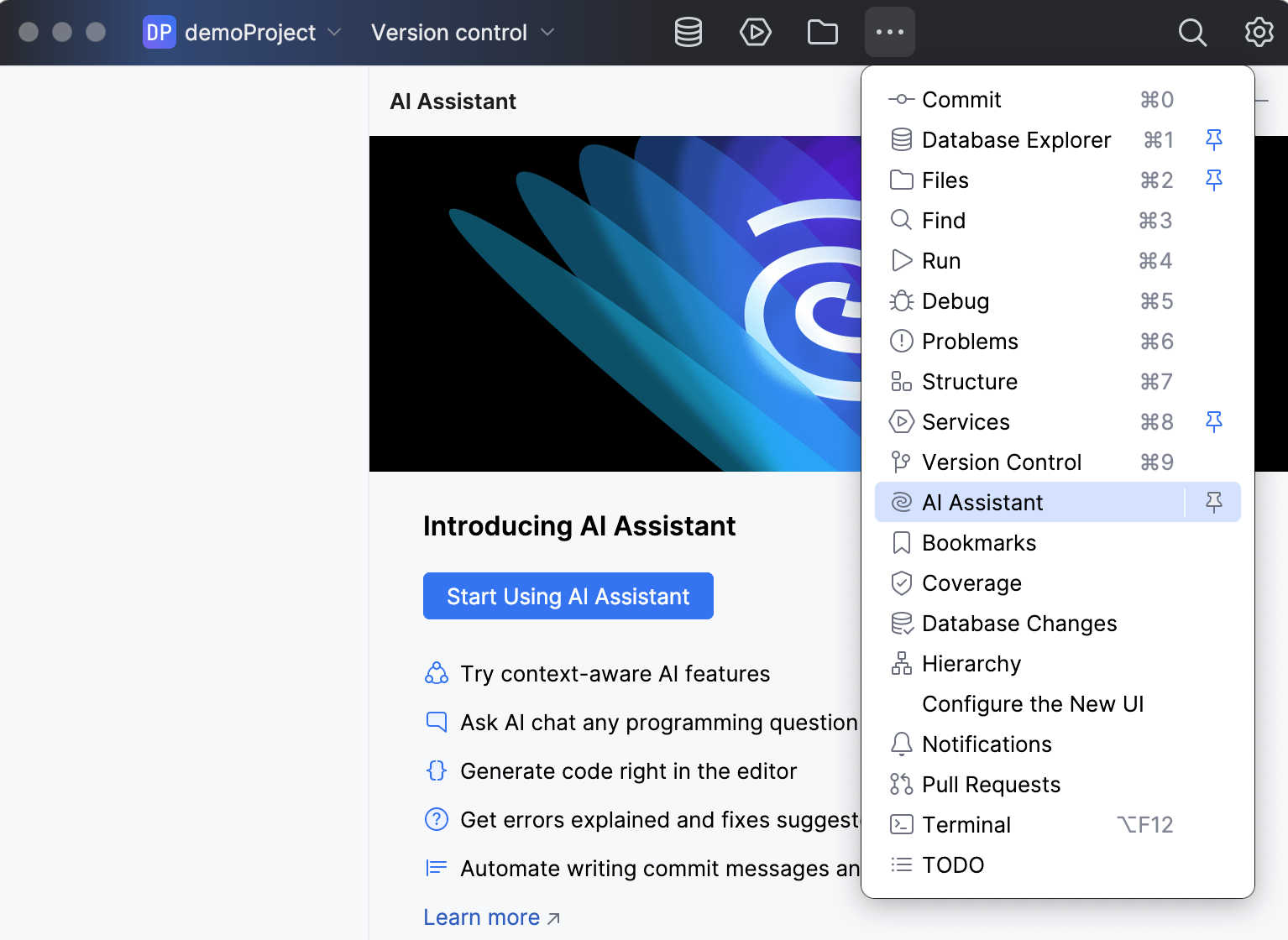Unpin Database Explorer via its pin icon
This screenshot has width=1288, height=940.
(x=1214, y=139)
